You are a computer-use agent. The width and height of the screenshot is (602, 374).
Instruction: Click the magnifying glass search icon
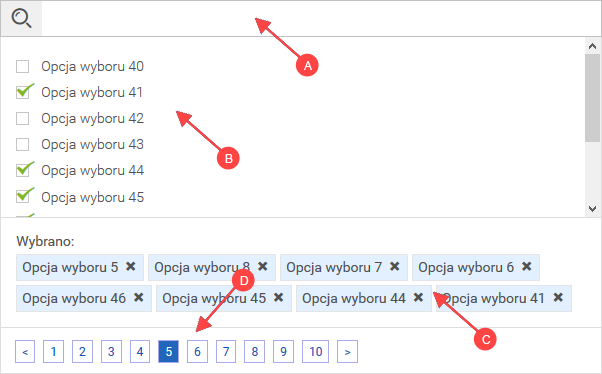tap(21, 18)
